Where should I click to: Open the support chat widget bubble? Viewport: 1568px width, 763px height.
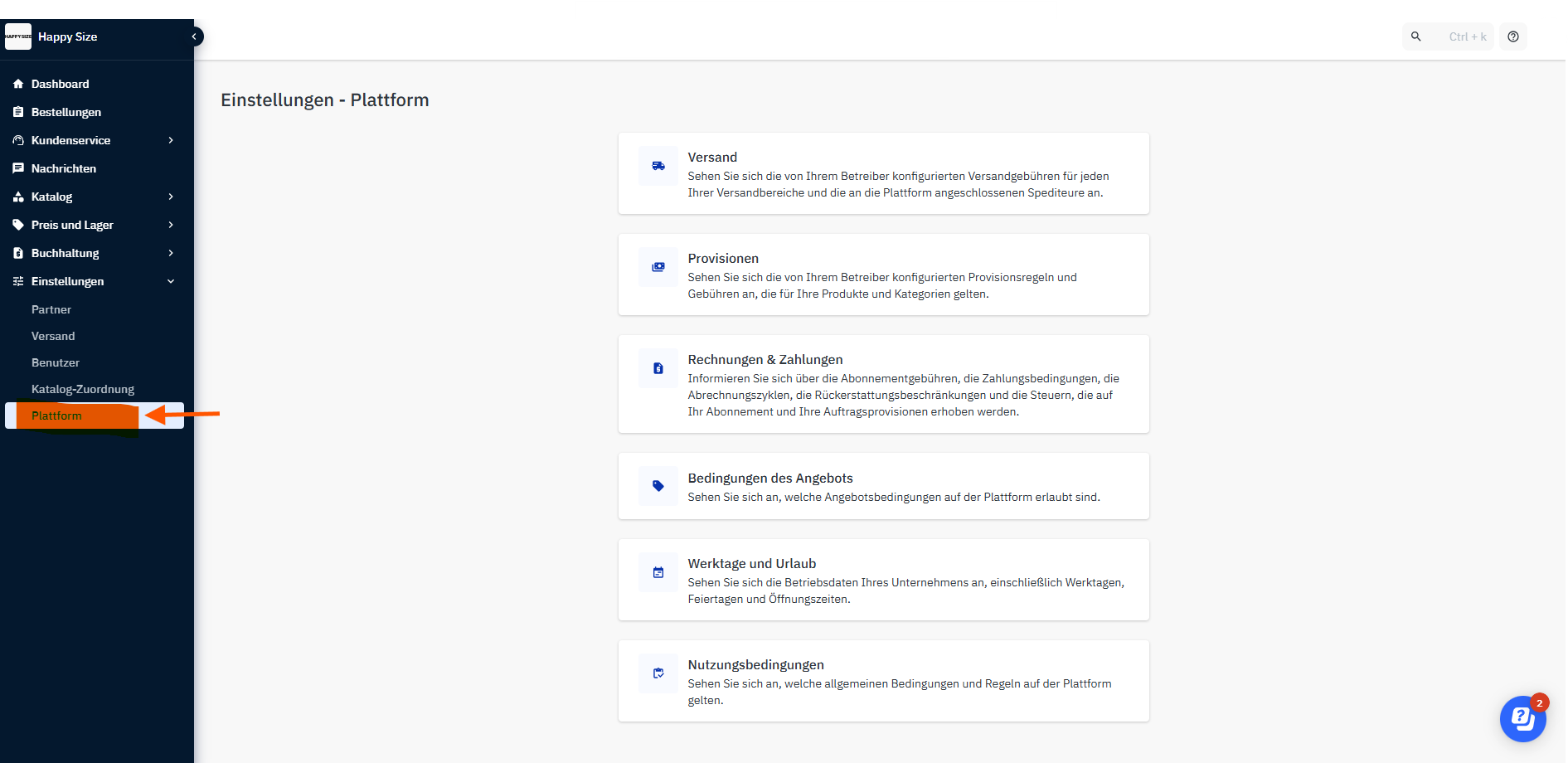(1522, 718)
